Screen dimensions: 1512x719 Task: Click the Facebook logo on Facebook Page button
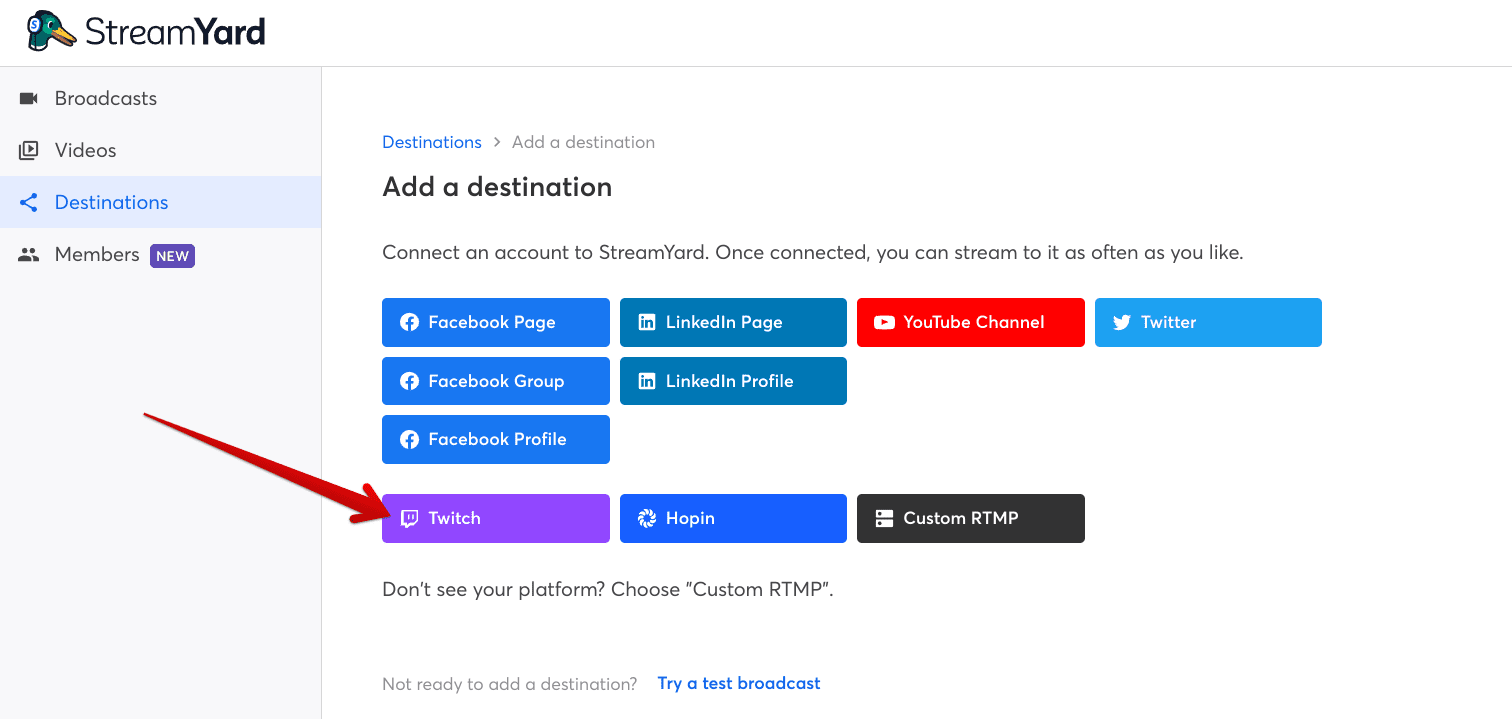tap(409, 322)
